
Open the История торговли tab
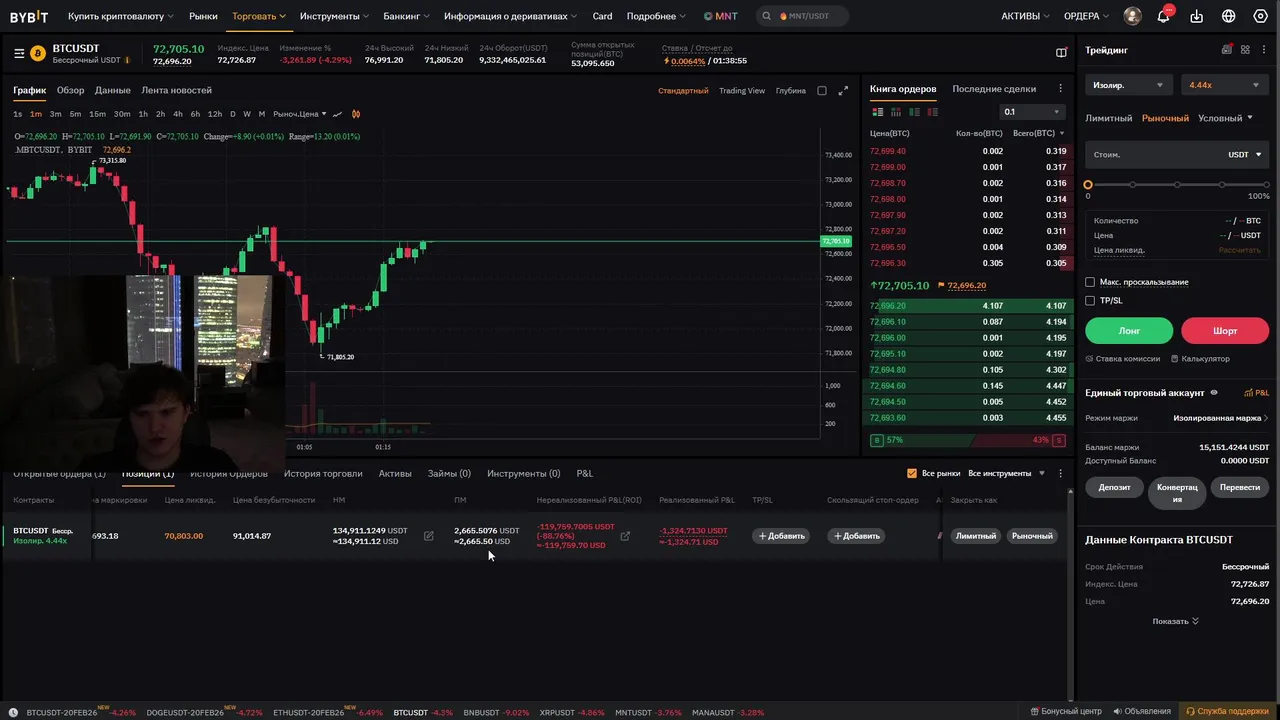coord(323,473)
